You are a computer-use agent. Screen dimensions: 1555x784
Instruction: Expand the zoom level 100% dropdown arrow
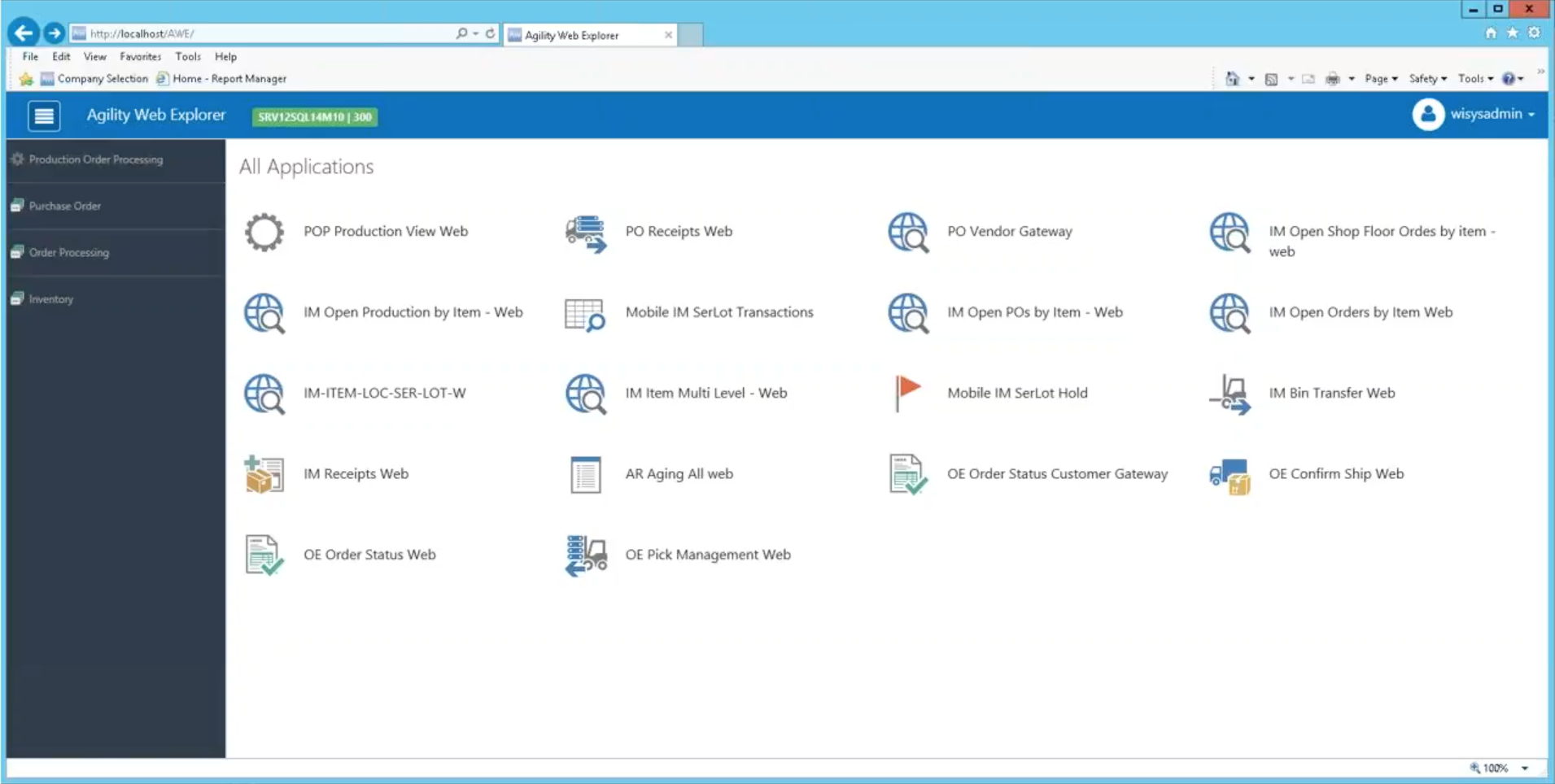1525,768
